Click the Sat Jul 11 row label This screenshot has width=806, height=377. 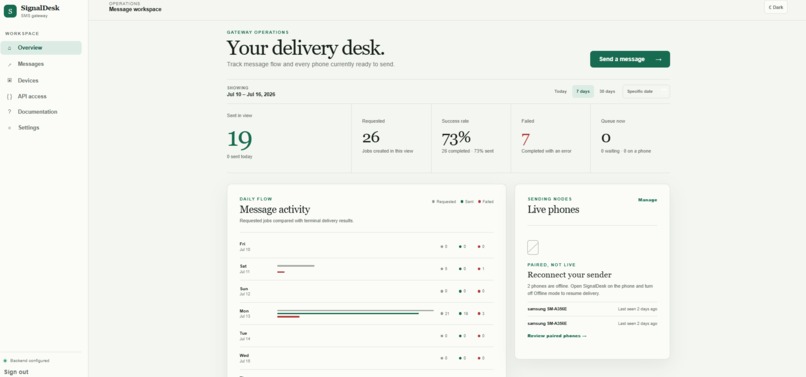point(245,268)
